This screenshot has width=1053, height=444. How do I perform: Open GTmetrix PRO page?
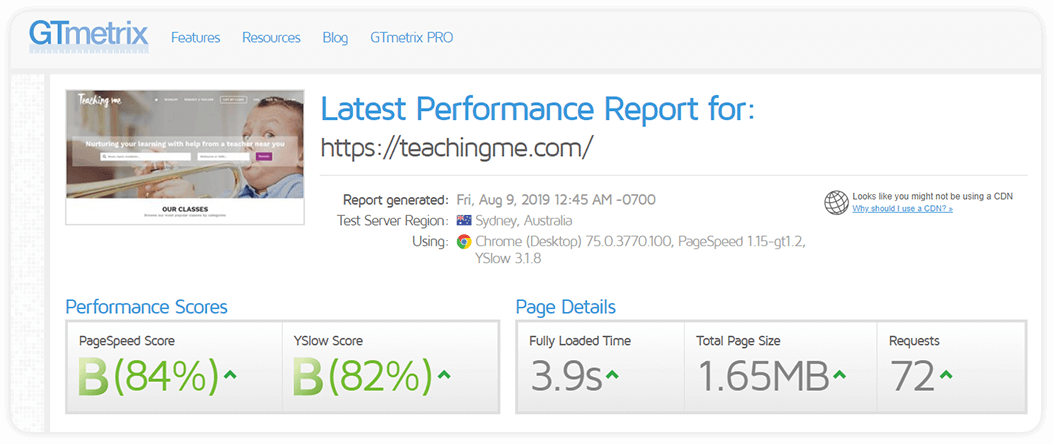(412, 38)
